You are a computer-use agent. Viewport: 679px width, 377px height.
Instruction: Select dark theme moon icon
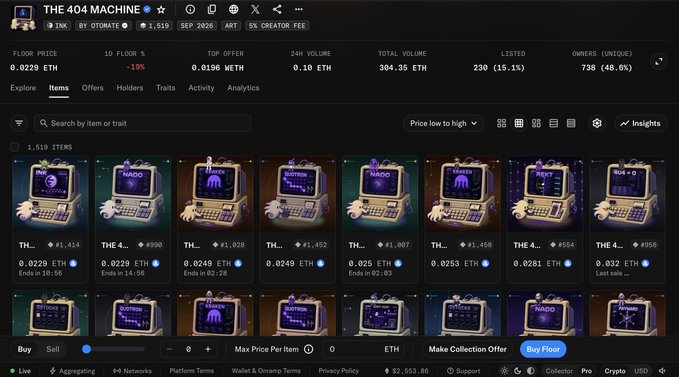pyautogui.click(x=517, y=371)
